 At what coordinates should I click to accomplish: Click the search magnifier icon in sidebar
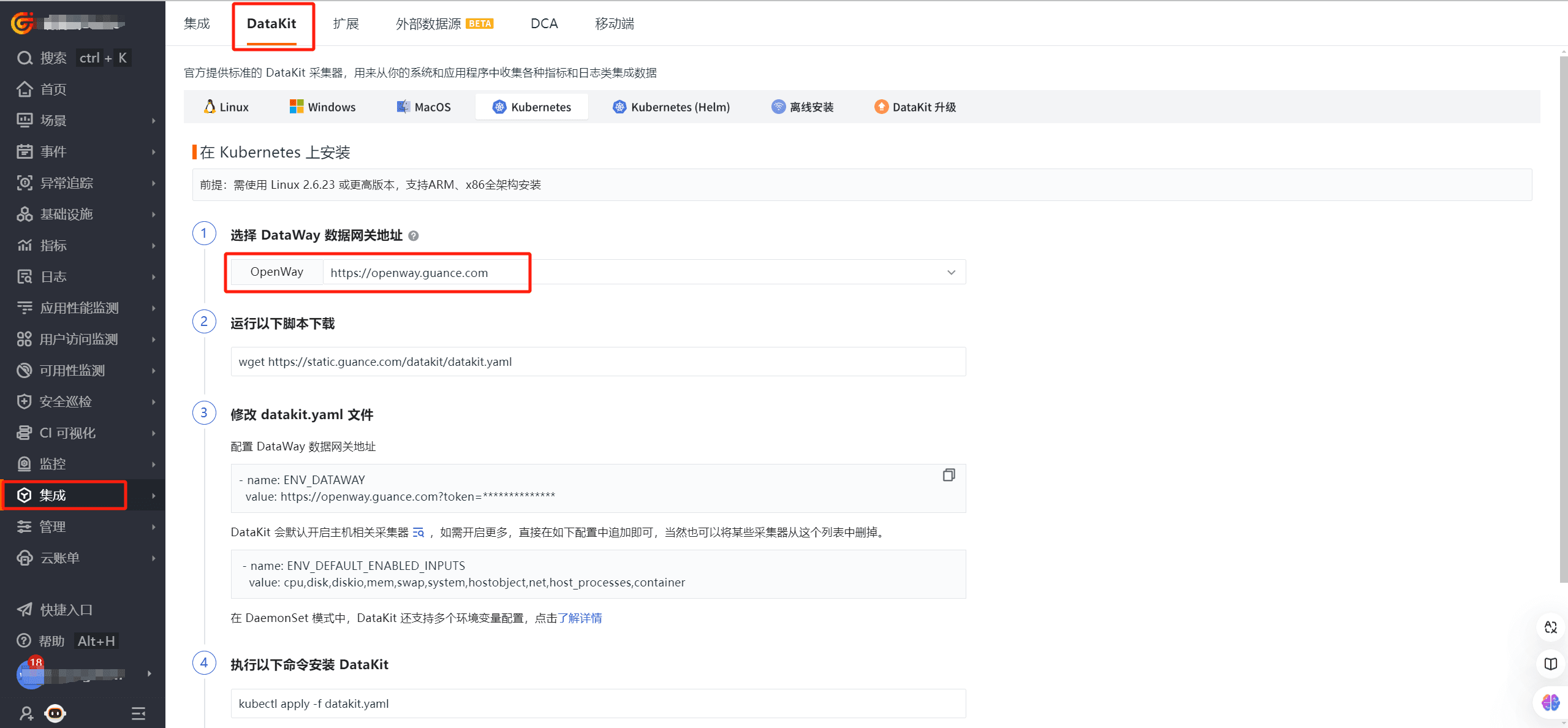tap(25, 58)
